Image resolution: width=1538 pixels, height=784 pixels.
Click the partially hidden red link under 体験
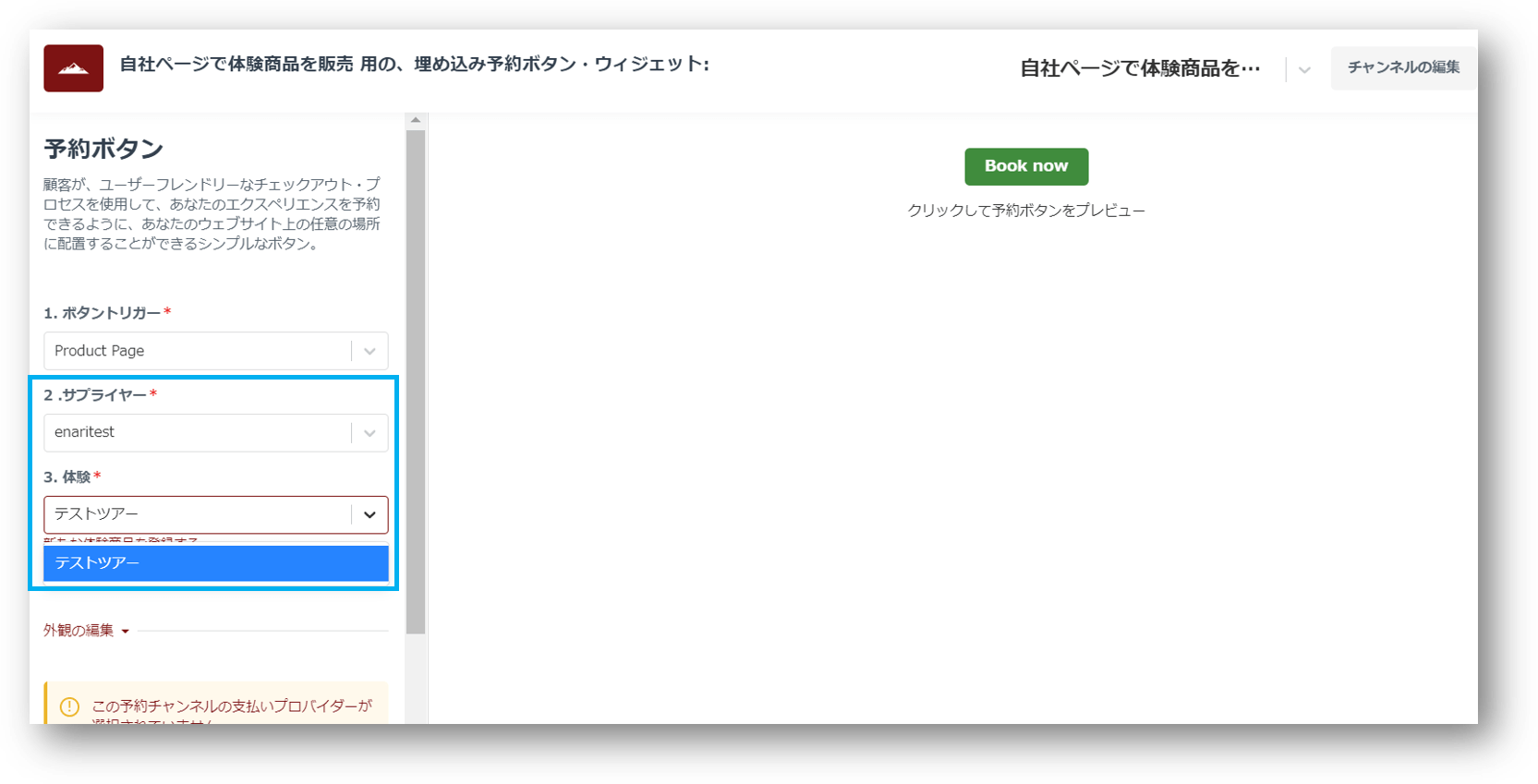(120, 540)
